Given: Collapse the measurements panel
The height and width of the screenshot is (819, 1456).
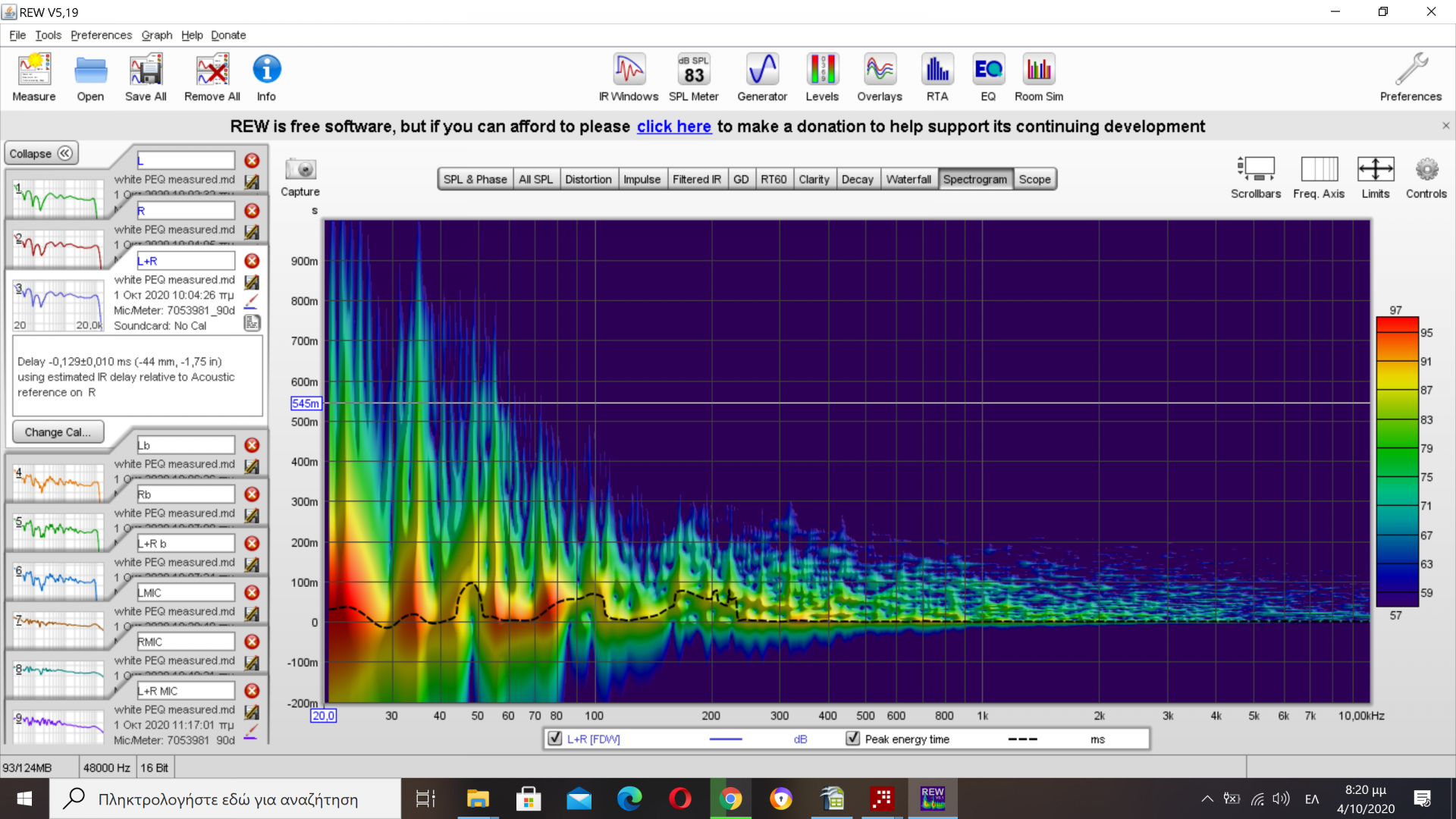Looking at the screenshot, I should click(41, 154).
